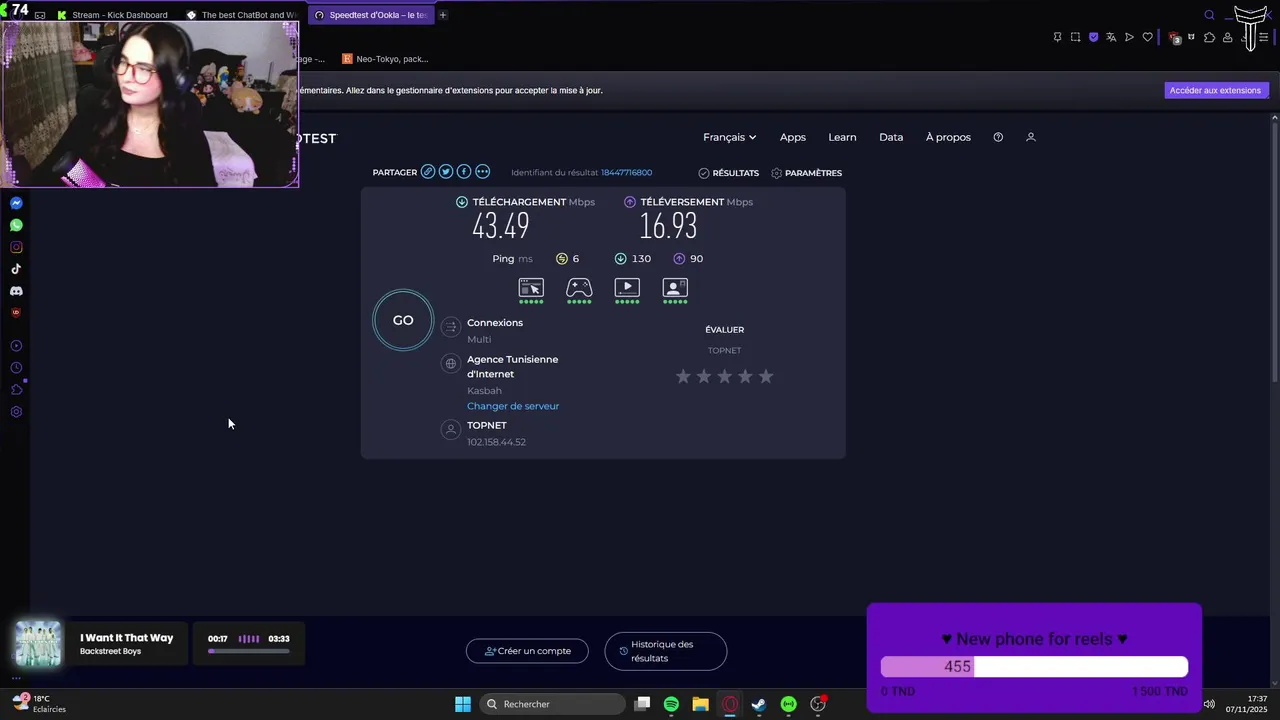Click the pin icon in the toolbar
1280x720 pixels.
(1057, 37)
